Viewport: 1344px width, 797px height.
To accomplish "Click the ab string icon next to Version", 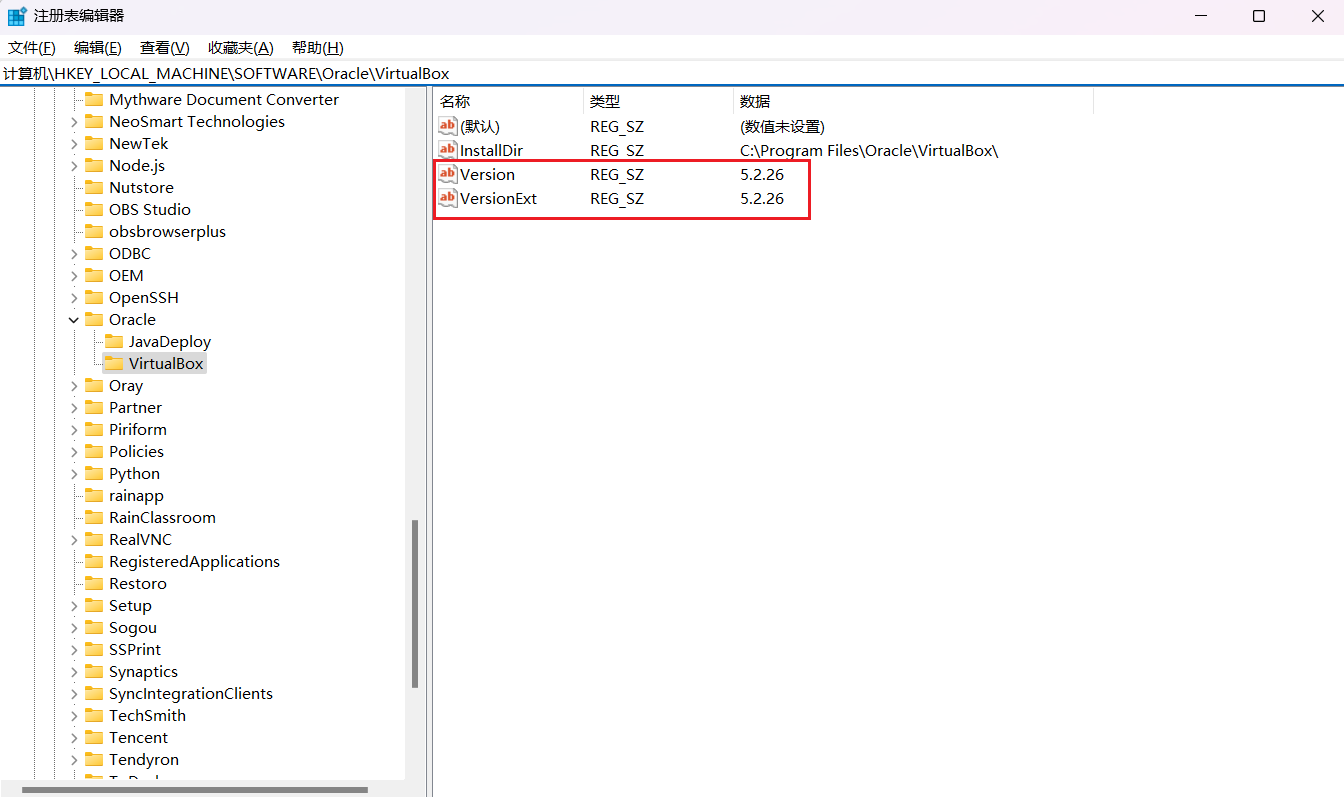I will (448, 174).
